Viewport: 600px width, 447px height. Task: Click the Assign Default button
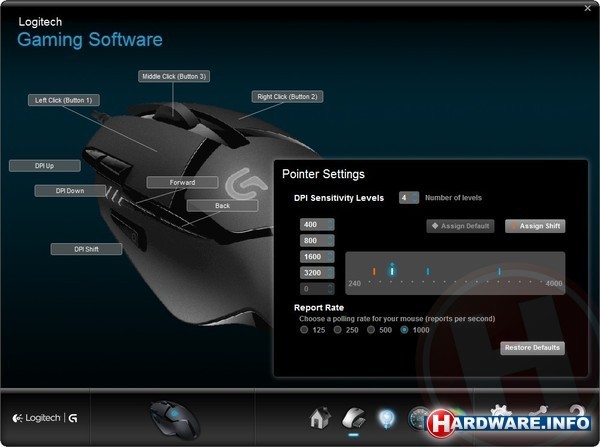point(460,226)
